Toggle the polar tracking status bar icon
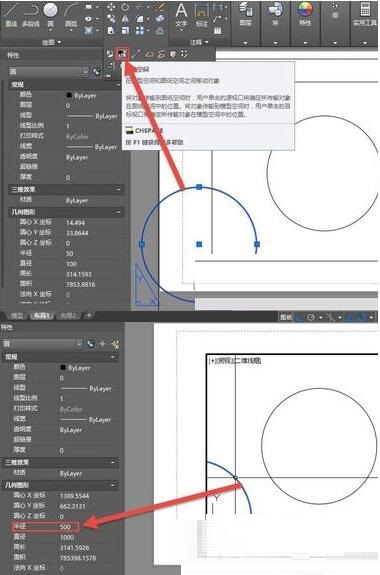Viewport: 380px width, 575px height. (x=311, y=317)
